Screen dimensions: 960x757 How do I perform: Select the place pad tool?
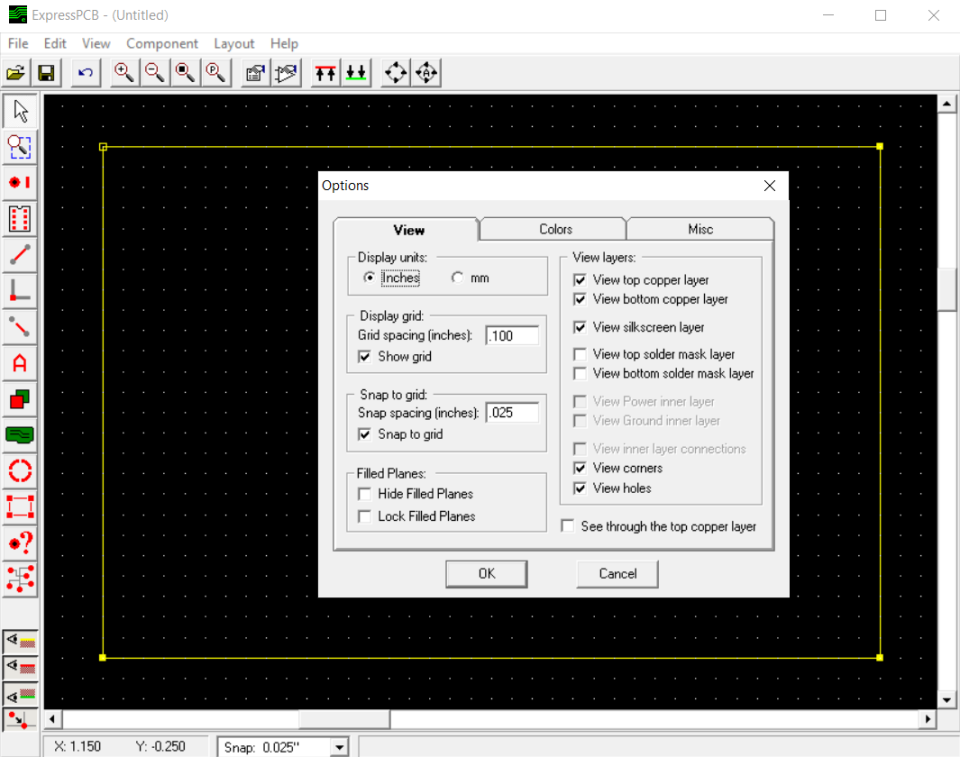click(x=18, y=182)
